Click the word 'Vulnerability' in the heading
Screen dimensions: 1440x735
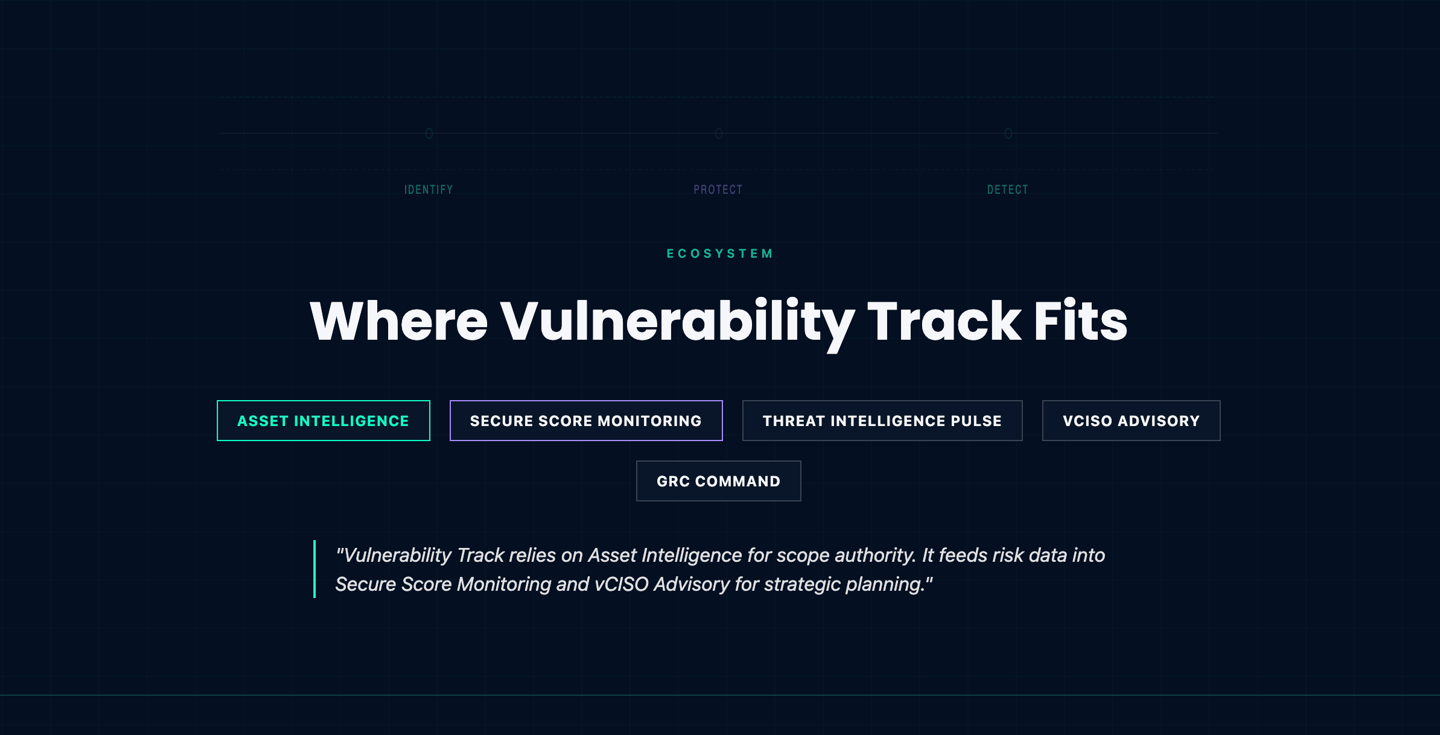677,321
